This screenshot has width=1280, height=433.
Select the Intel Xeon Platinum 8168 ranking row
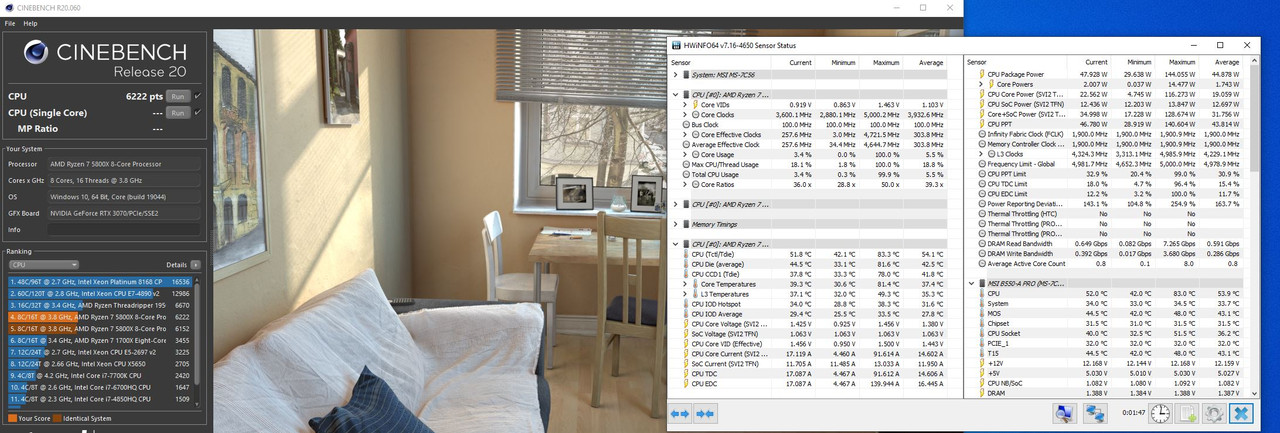click(100, 282)
